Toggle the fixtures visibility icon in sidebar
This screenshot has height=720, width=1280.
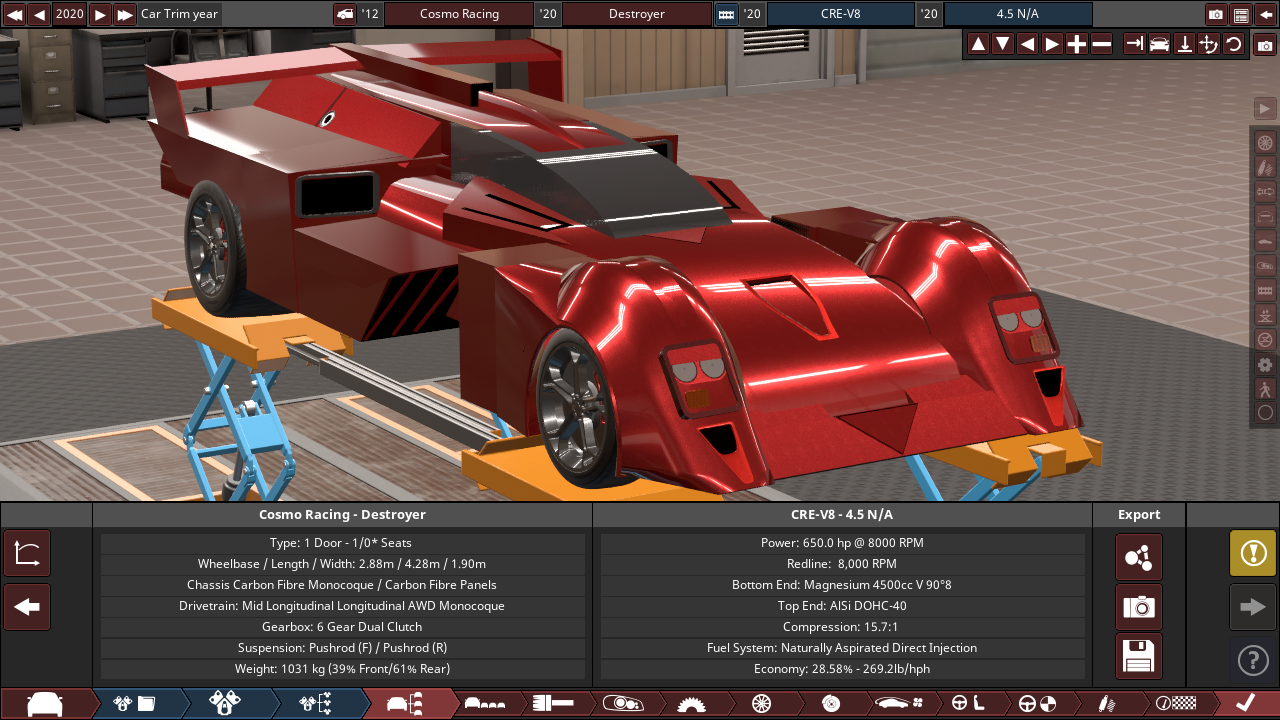(1265, 266)
